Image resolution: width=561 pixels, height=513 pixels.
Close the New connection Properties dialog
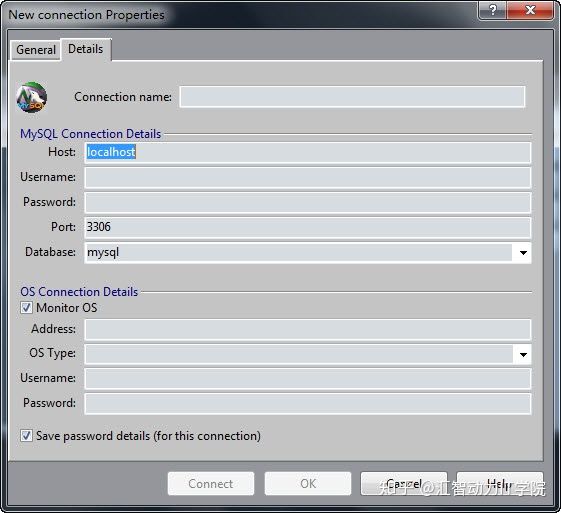coord(530,10)
